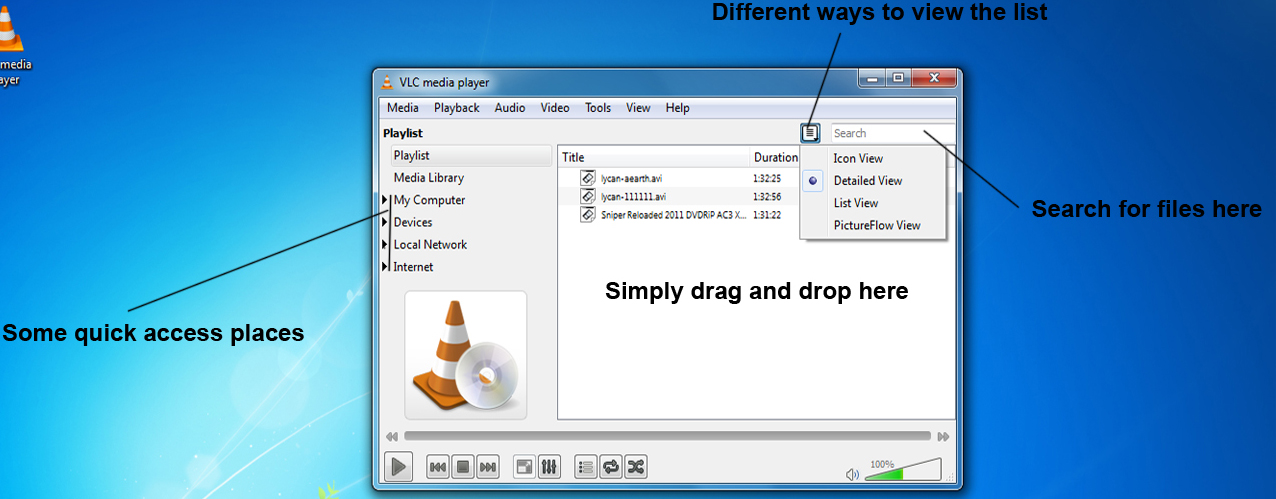Toggle fullscreen video icon
The width and height of the screenshot is (1276, 499).
click(524, 466)
